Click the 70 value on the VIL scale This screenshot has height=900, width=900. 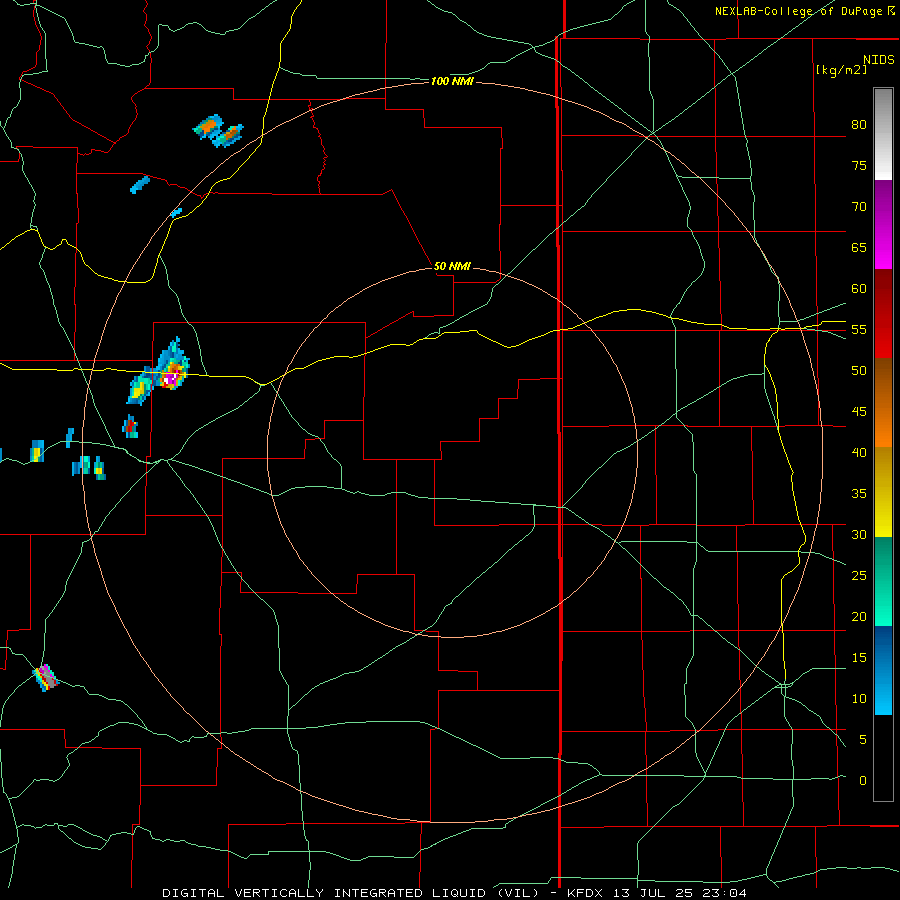point(859,207)
